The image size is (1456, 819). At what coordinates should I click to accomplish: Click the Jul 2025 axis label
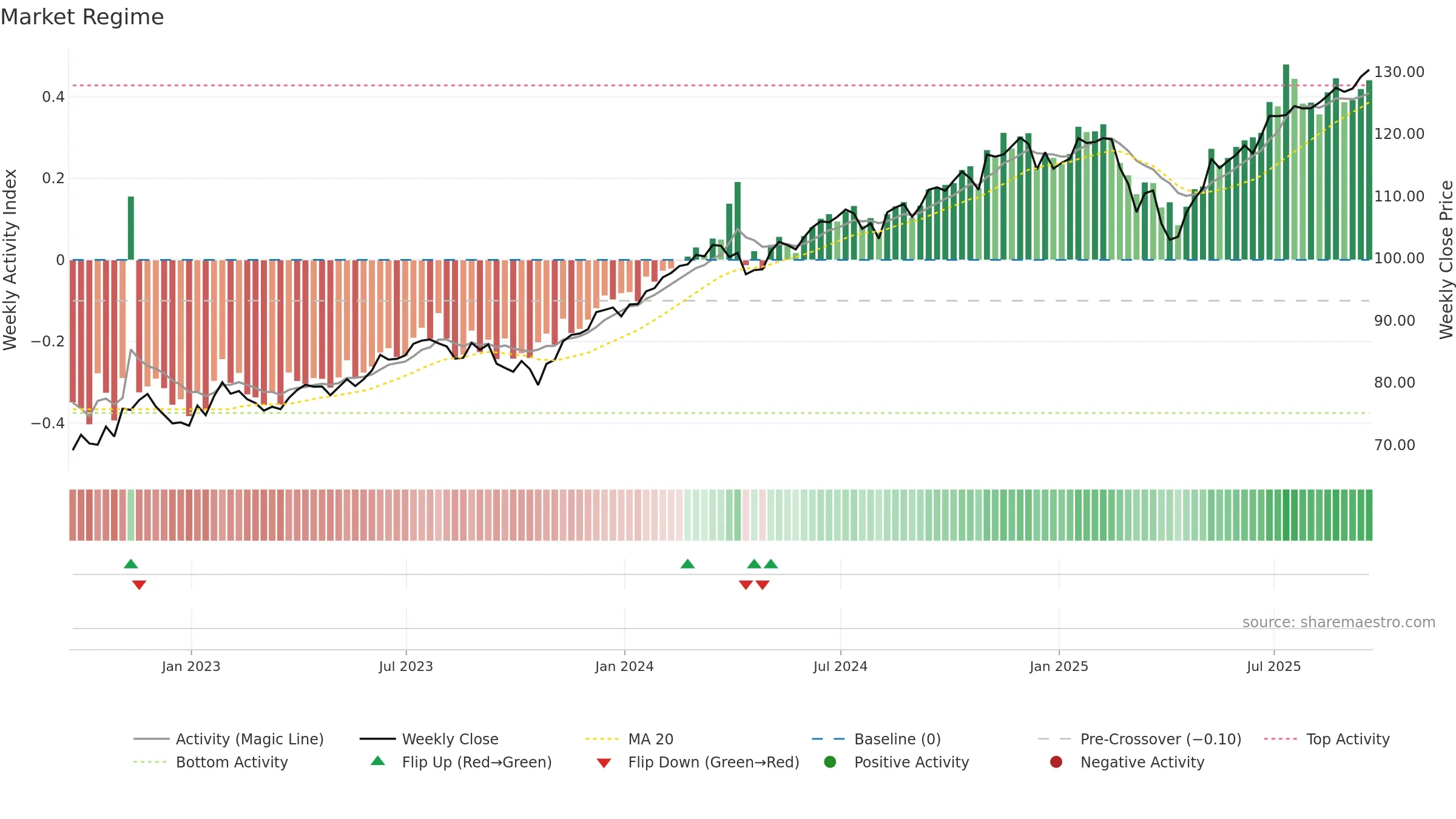coord(1274,666)
